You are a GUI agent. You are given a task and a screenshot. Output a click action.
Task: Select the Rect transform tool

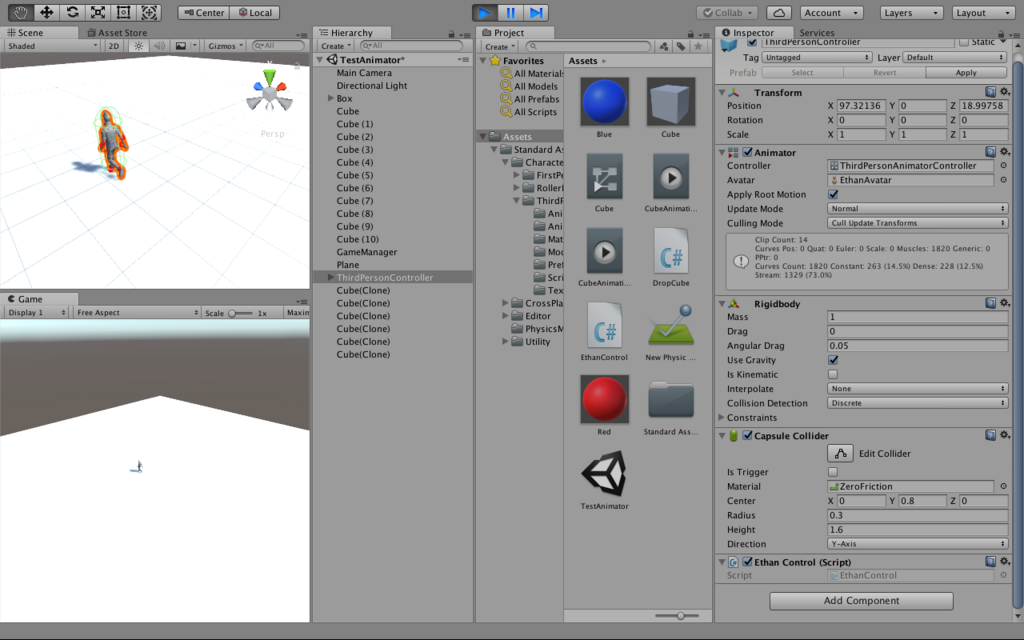123,12
